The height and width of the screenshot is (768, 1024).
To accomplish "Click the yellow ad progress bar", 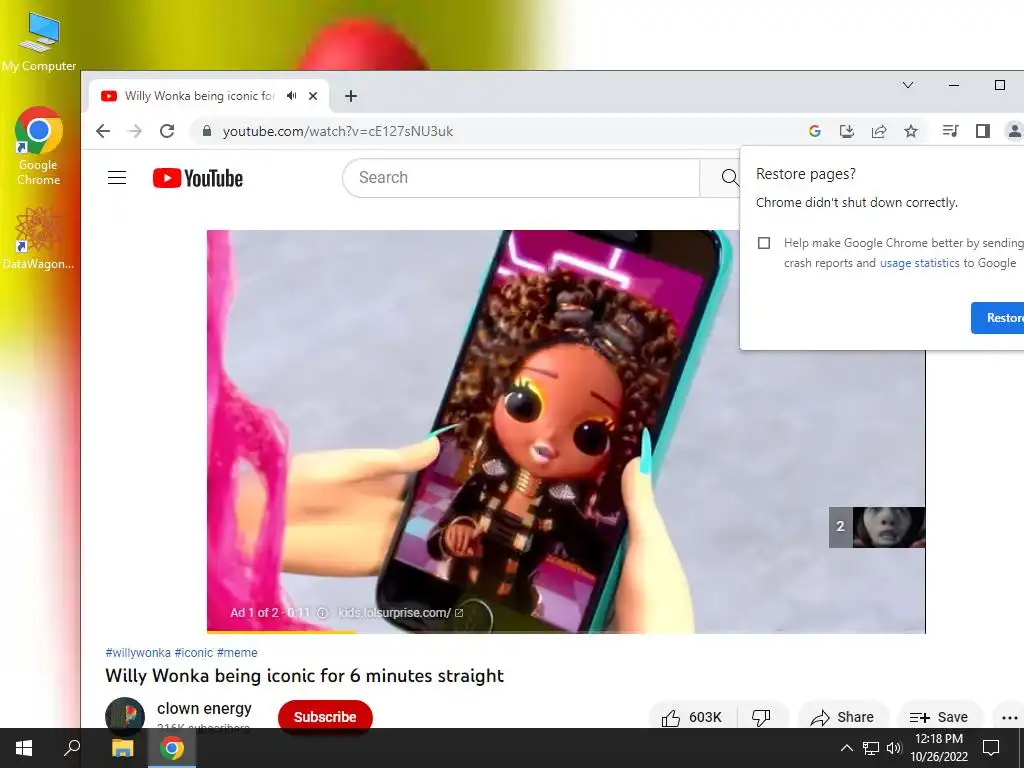I will click(281, 632).
